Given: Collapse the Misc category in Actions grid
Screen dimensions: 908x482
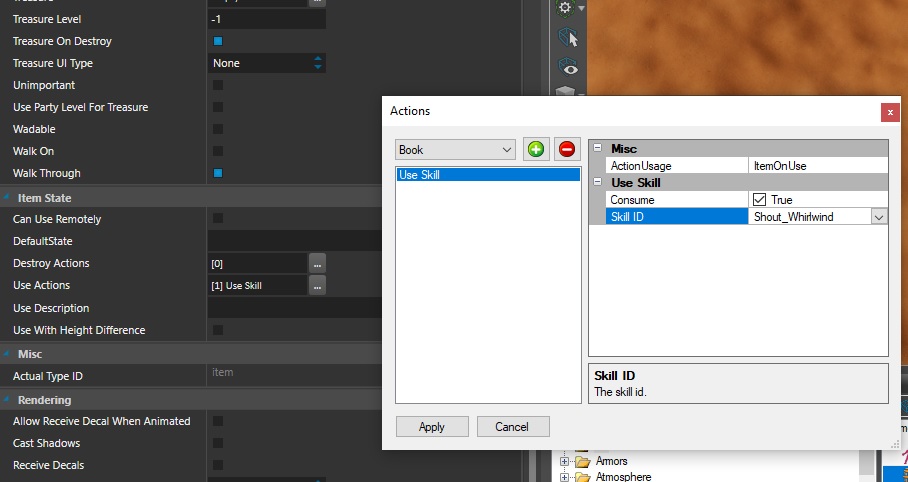Looking at the screenshot, I should (x=598, y=148).
